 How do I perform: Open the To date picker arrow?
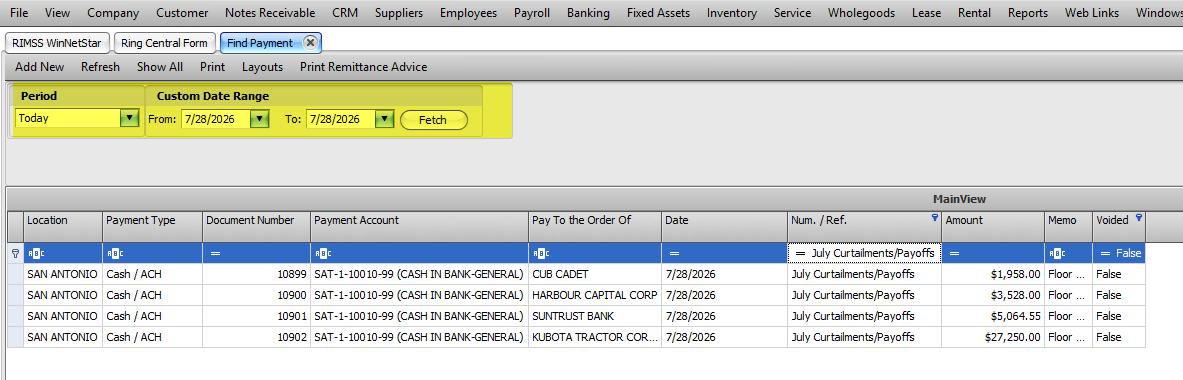click(x=385, y=119)
